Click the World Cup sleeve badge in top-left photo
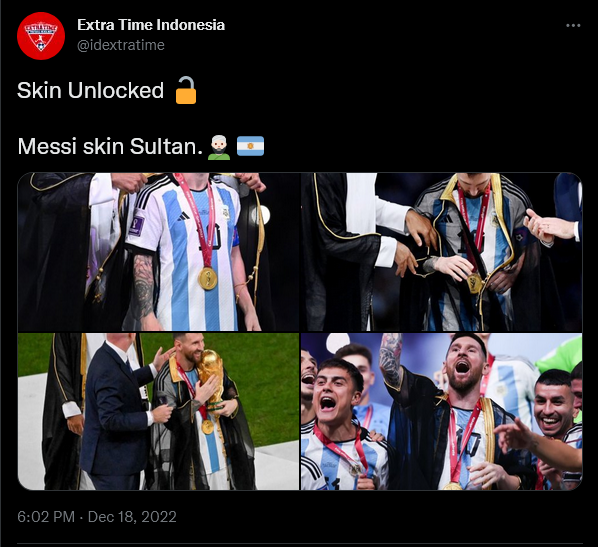Screen dimensions: 598x547 136,225
